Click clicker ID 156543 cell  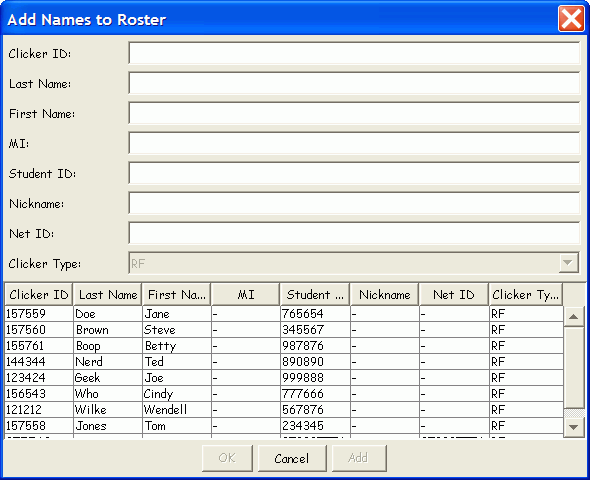39,394
